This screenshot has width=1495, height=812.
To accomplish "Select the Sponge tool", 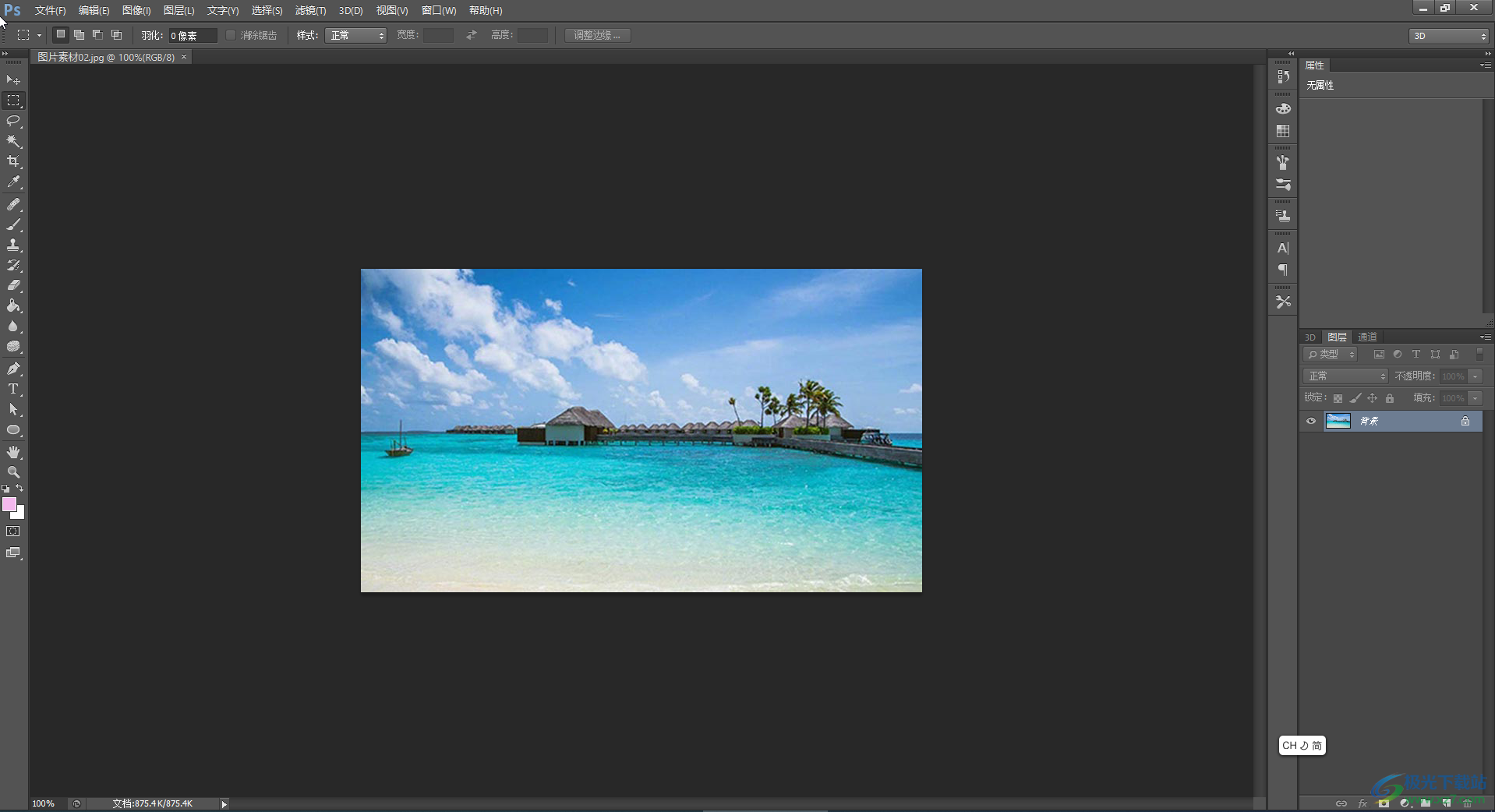I will (13, 347).
